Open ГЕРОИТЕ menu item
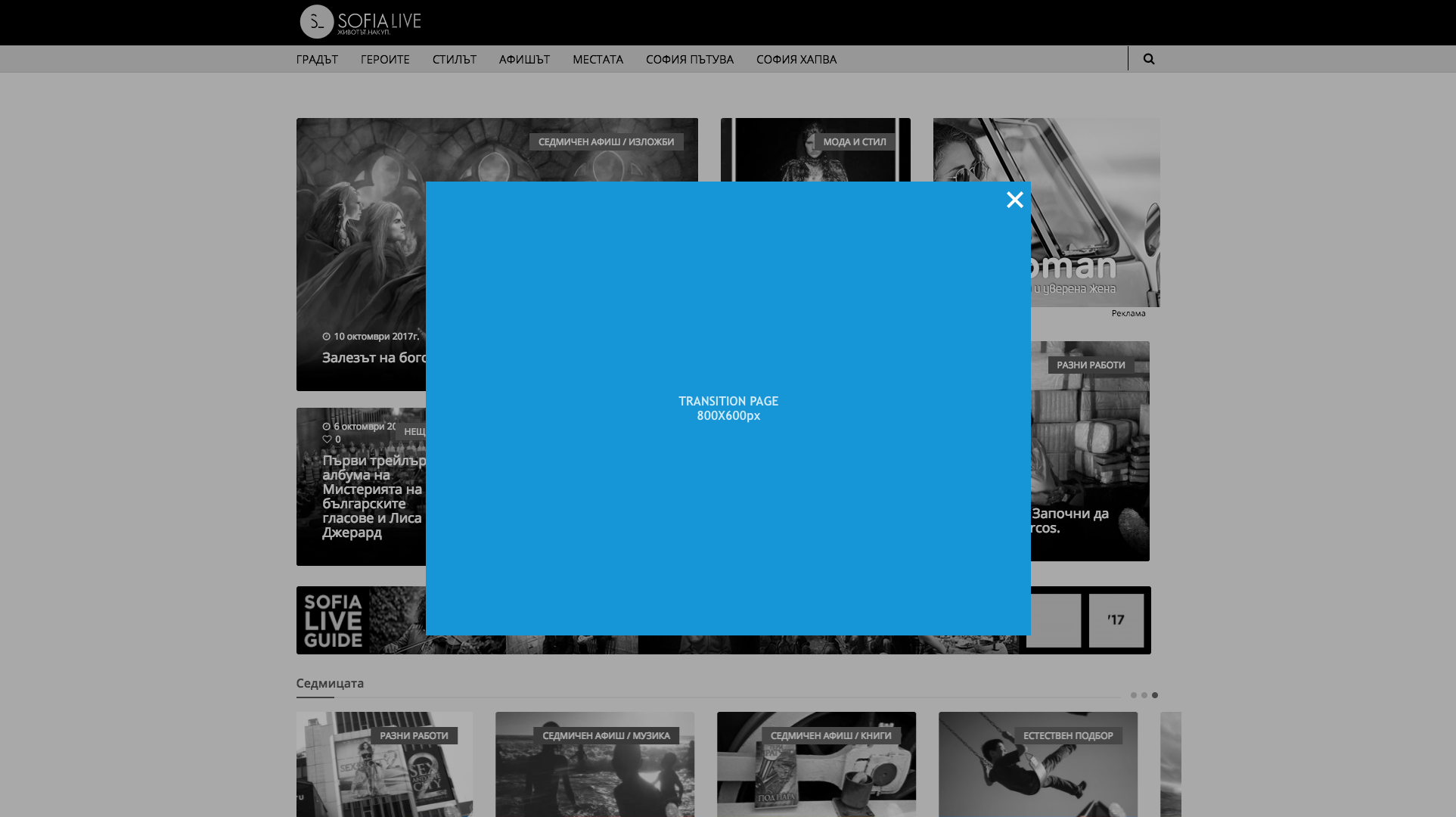This screenshot has width=1456, height=817. click(385, 59)
